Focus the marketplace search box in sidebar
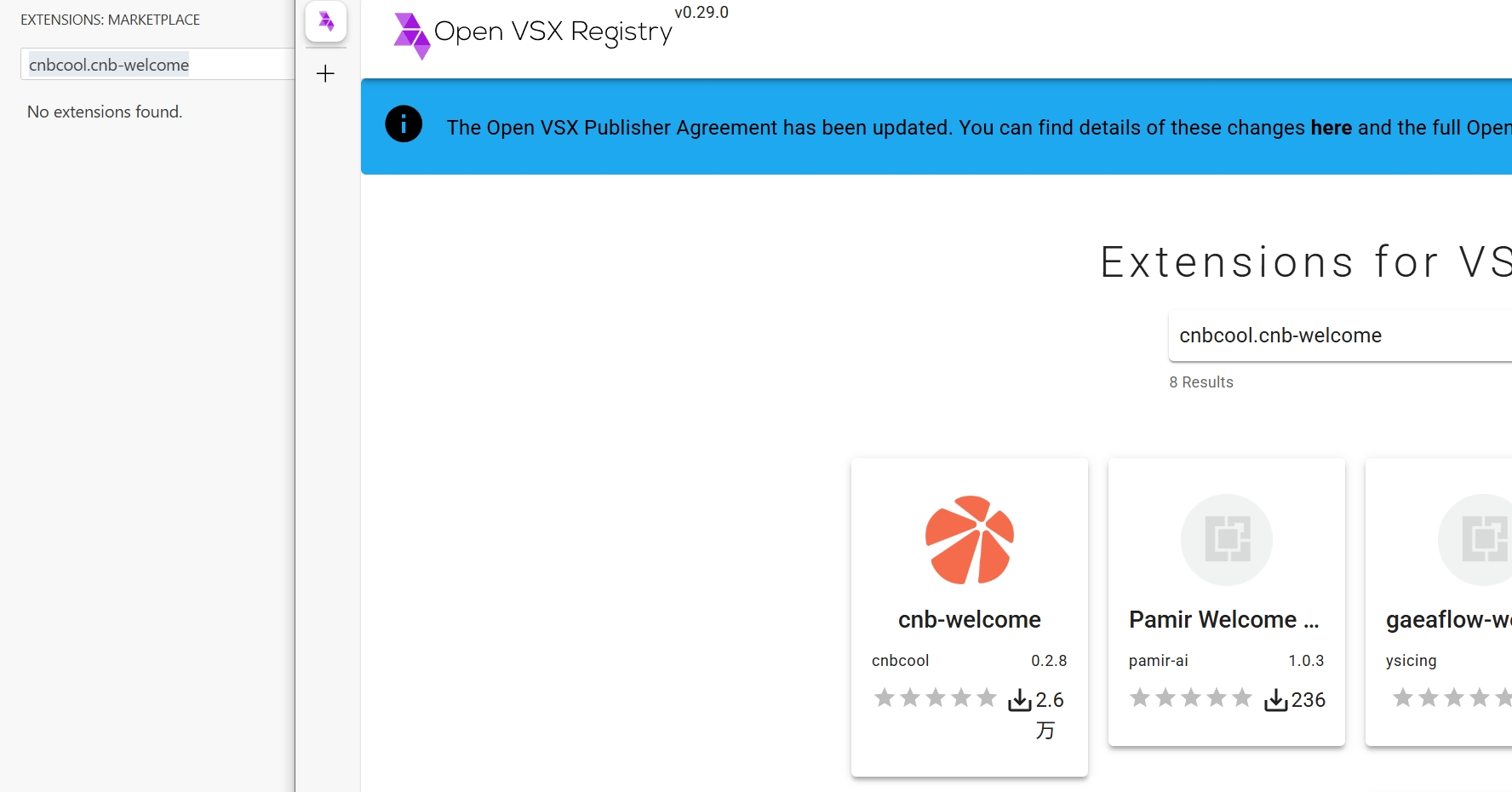This screenshot has width=1512, height=792. (x=157, y=64)
